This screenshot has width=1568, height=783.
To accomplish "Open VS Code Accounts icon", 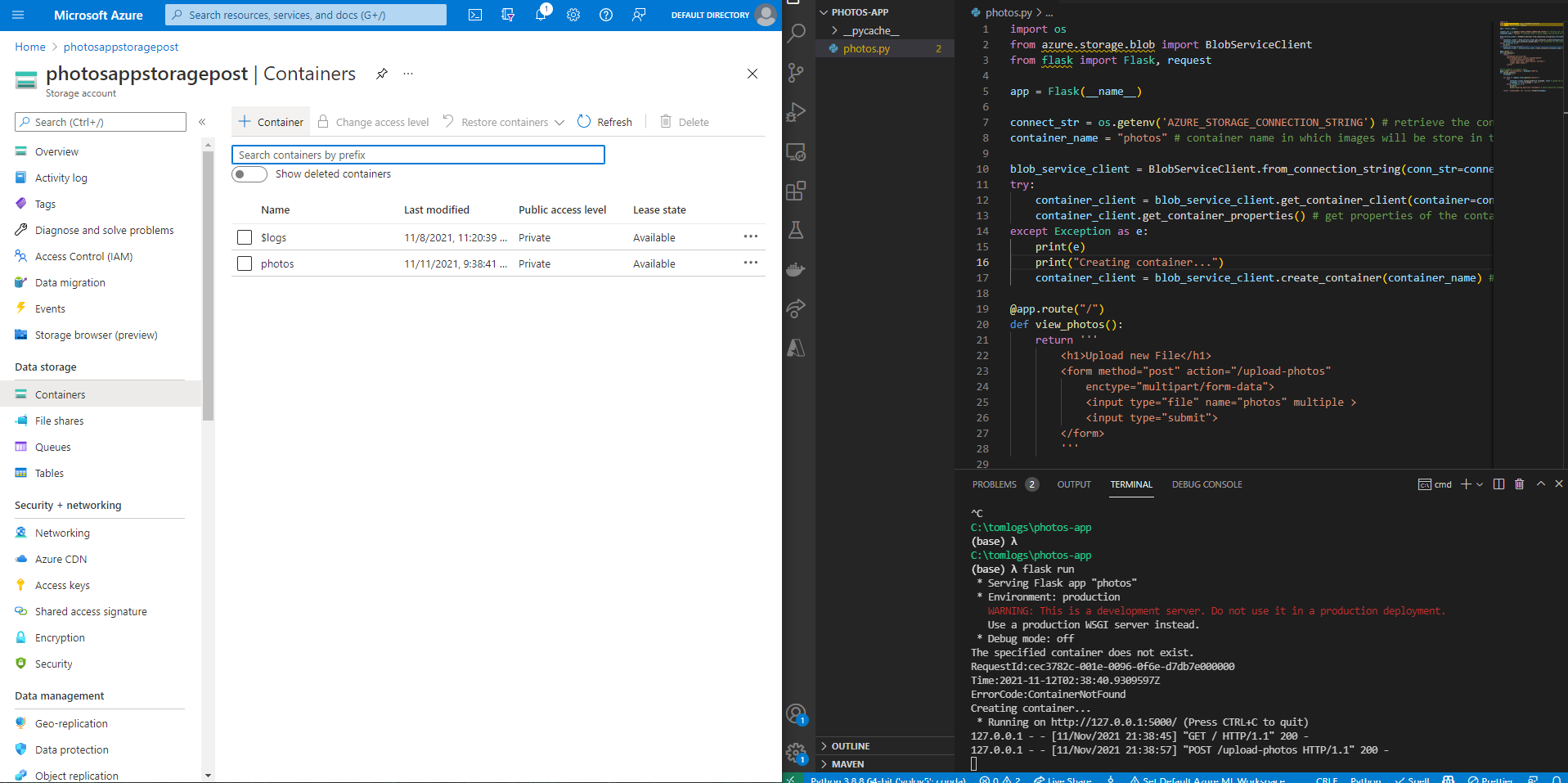I will click(796, 713).
